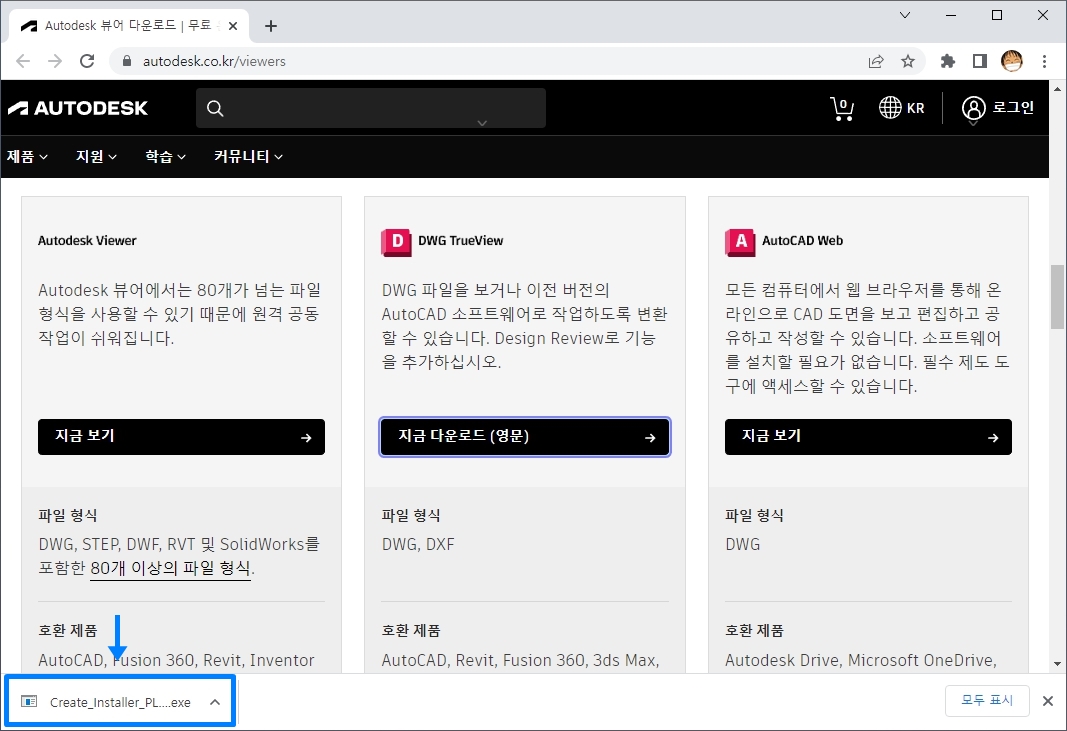This screenshot has height=731, width=1067.
Task: Click the DWG TrueView product icon
Action: click(x=396, y=242)
